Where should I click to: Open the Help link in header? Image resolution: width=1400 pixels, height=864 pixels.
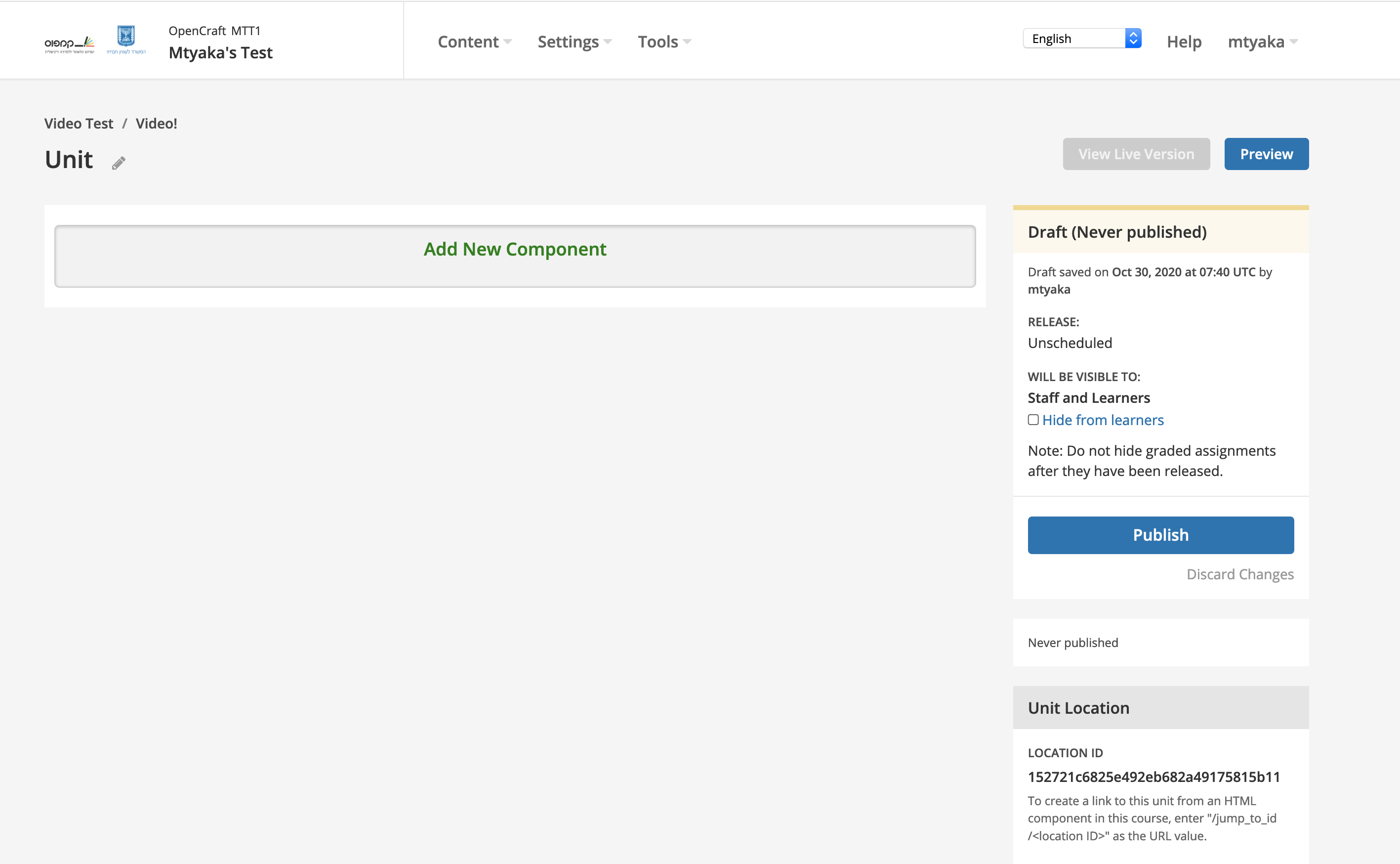click(x=1184, y=41)
